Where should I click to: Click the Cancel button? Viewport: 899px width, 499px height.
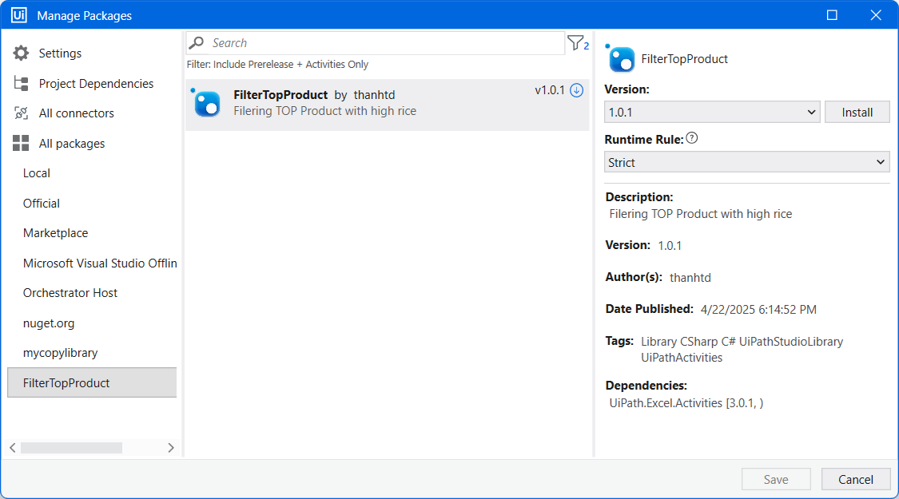pyautogui.click(x=855, y=479)
